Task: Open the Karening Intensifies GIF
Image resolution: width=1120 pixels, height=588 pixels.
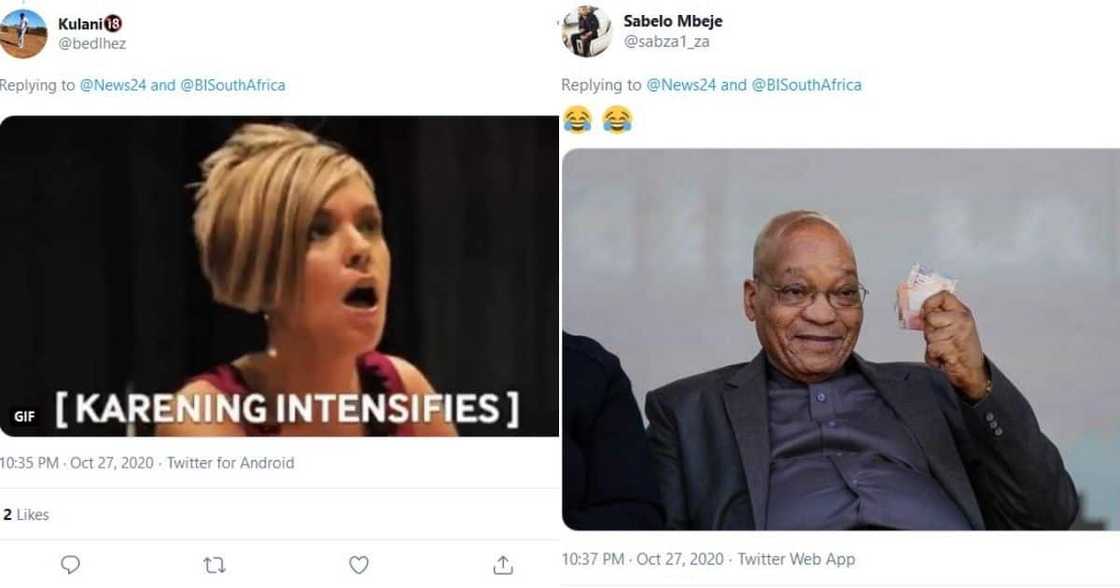Action: (279, 275)
